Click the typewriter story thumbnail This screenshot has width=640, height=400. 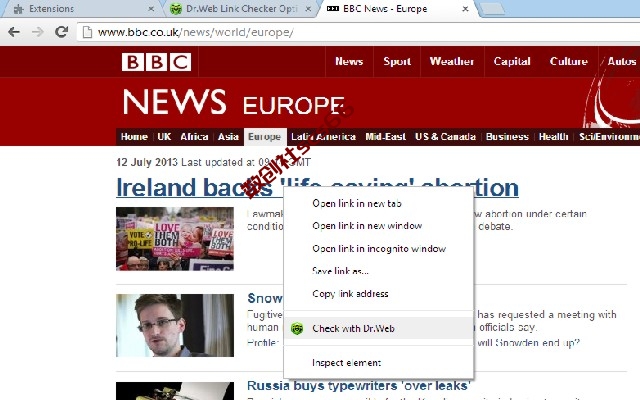coord(175,391)
